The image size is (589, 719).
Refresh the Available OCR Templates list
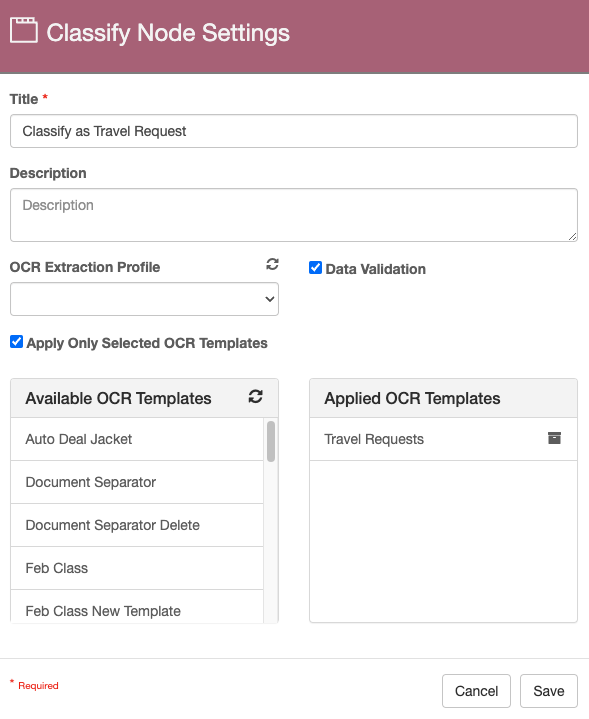tap(256, 397)
